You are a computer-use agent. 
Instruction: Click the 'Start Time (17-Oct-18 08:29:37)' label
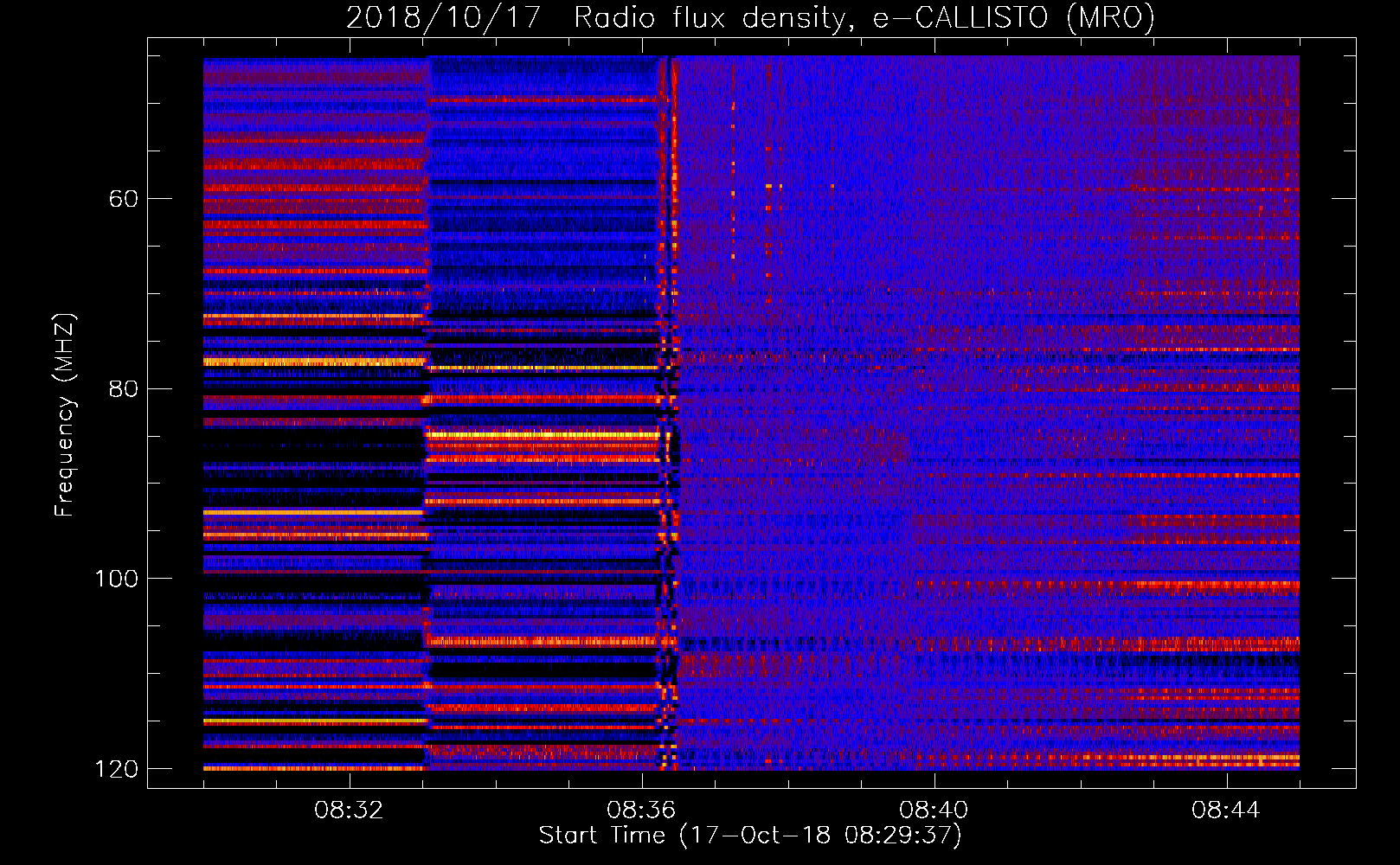click(750, 836)
